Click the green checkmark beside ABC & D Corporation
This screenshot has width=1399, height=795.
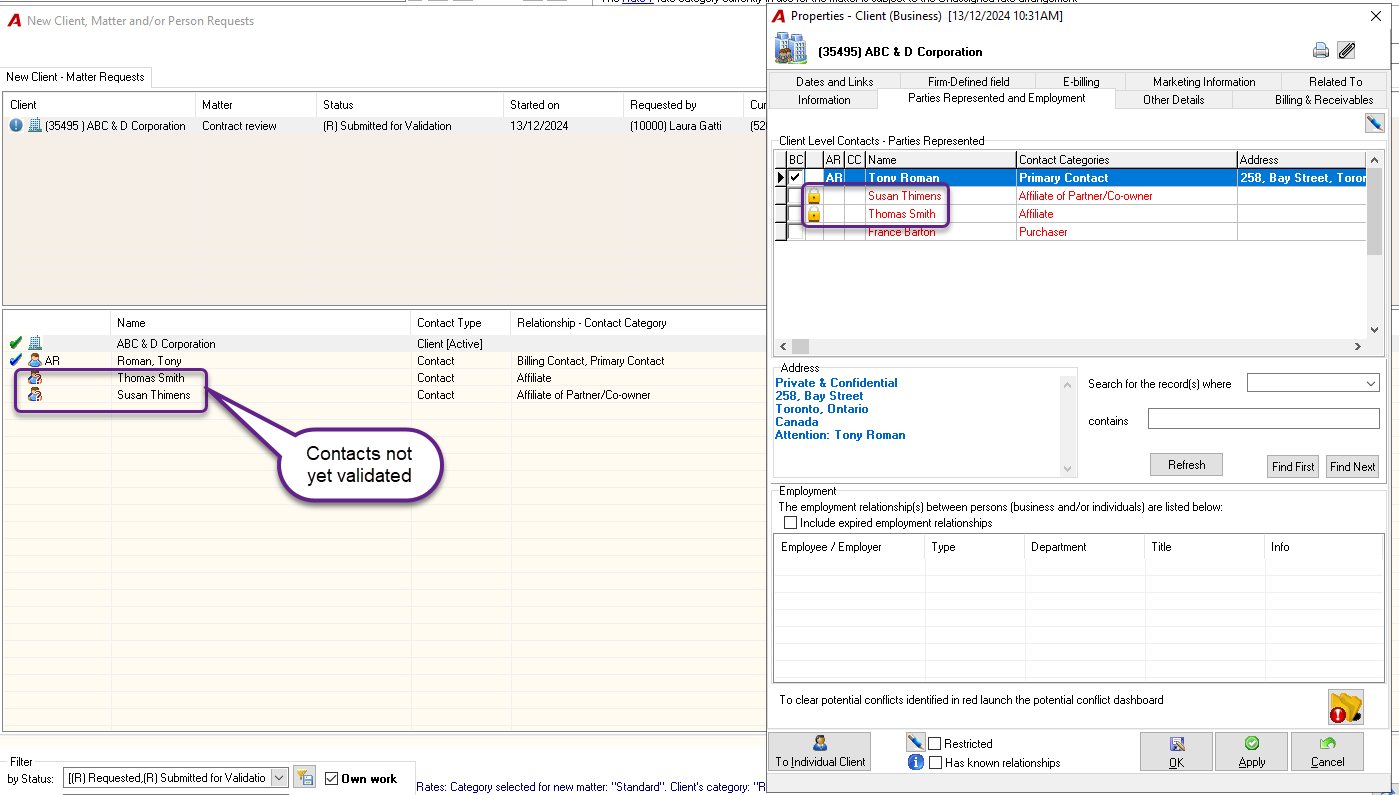15,343
